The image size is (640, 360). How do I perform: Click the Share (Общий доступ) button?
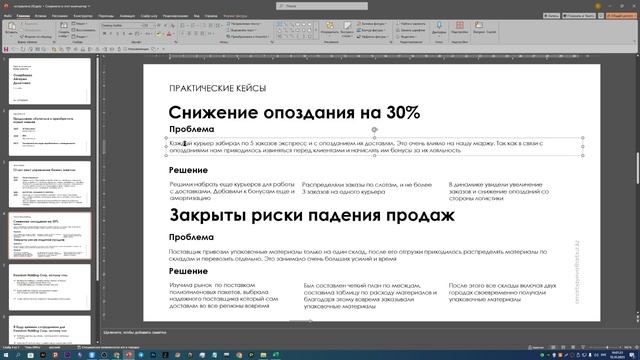[x=621, y=16]
